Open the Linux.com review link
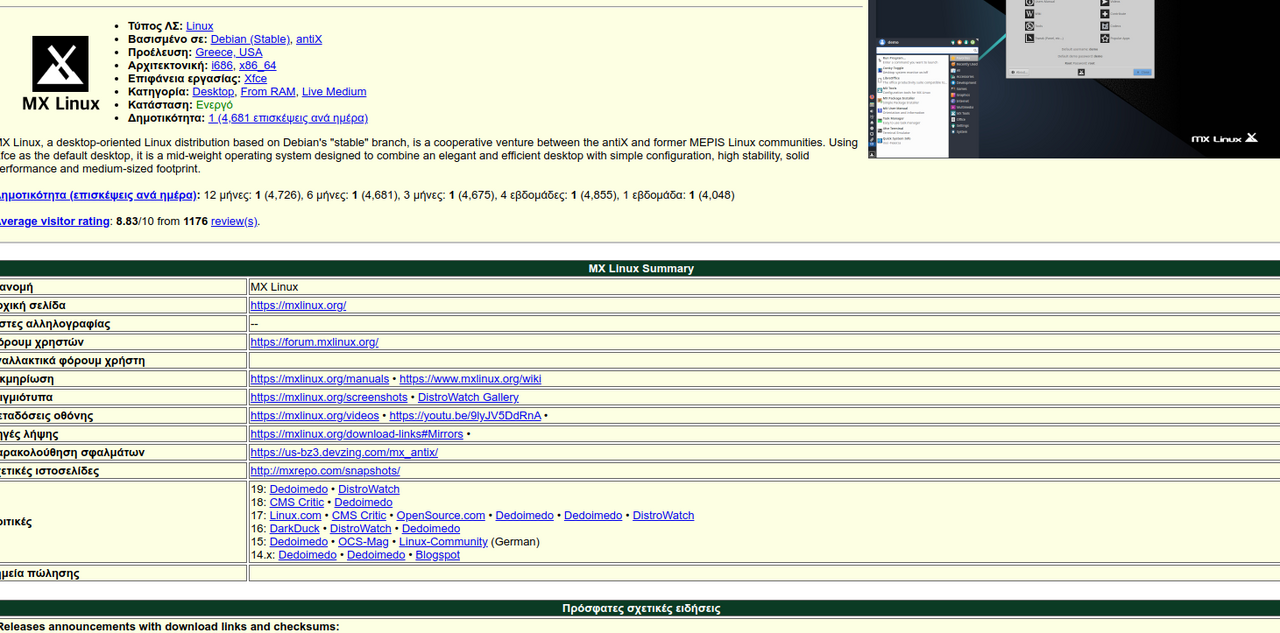Image resolution: width=1280 pixels, height=633 pixels. pyautogui.click(x=295, y=515)
